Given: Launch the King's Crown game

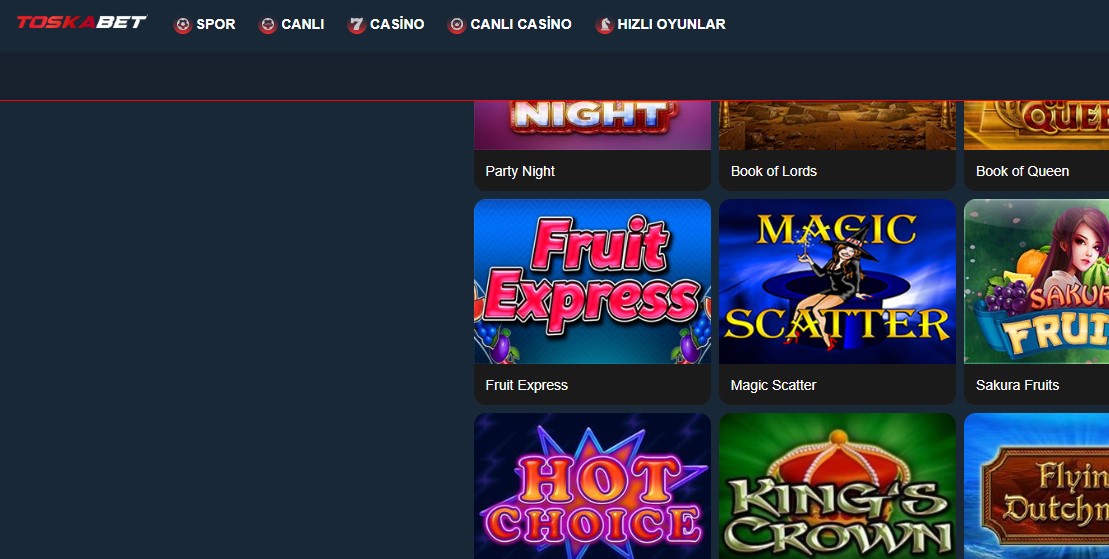Looking at the screenshot, I should click(x=837, y=486).
